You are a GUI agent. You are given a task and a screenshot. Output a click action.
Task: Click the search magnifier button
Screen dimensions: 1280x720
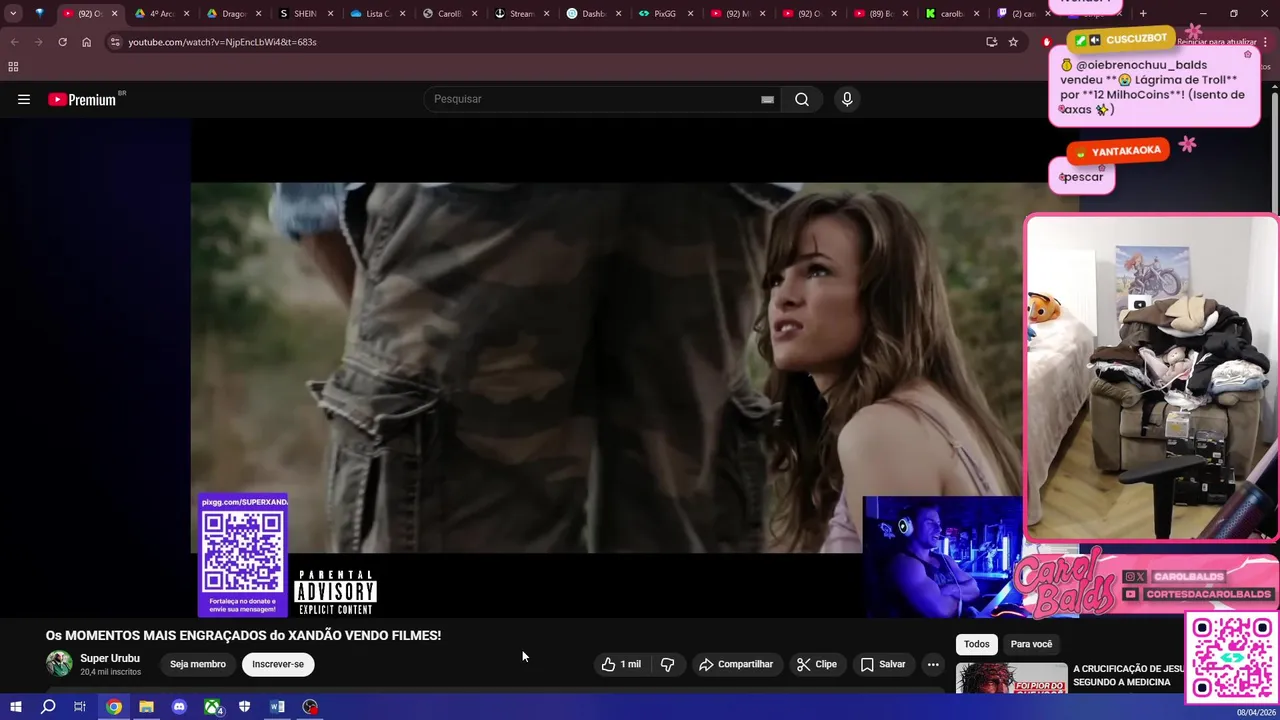[802, 99]
